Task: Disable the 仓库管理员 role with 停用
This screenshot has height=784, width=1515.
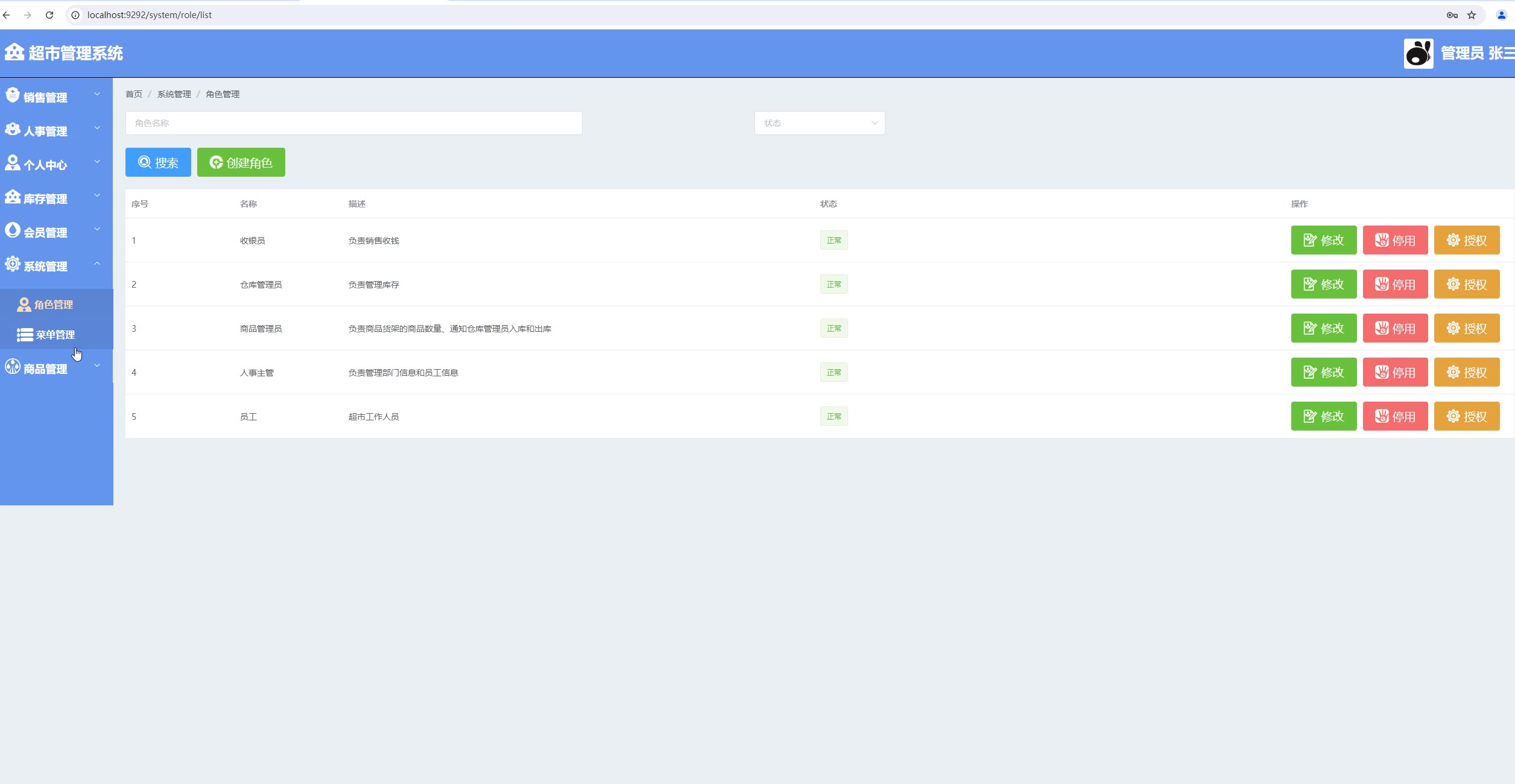Action: [1395, 285]
